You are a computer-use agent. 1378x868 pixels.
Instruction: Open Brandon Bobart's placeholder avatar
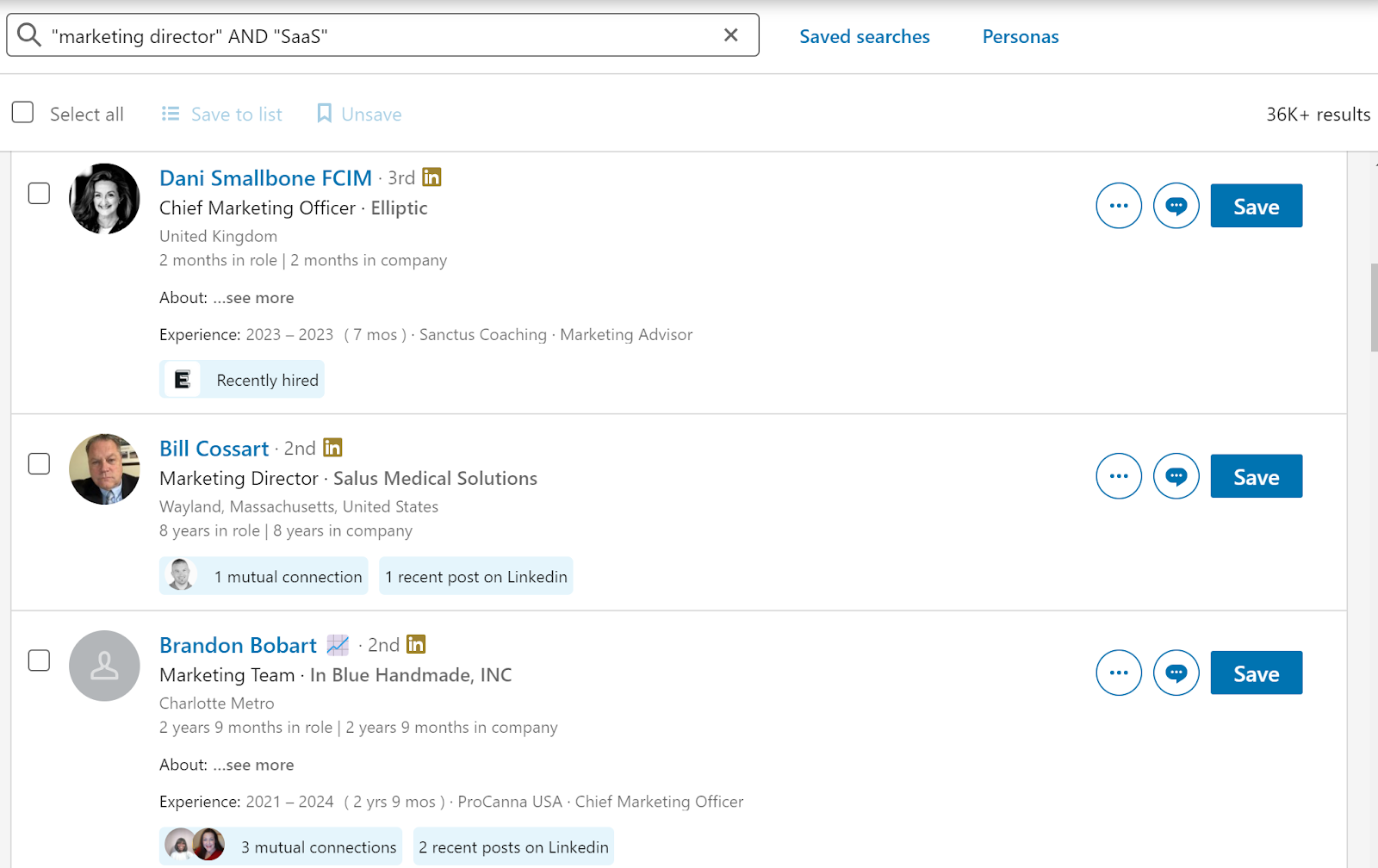coord(104,666)
